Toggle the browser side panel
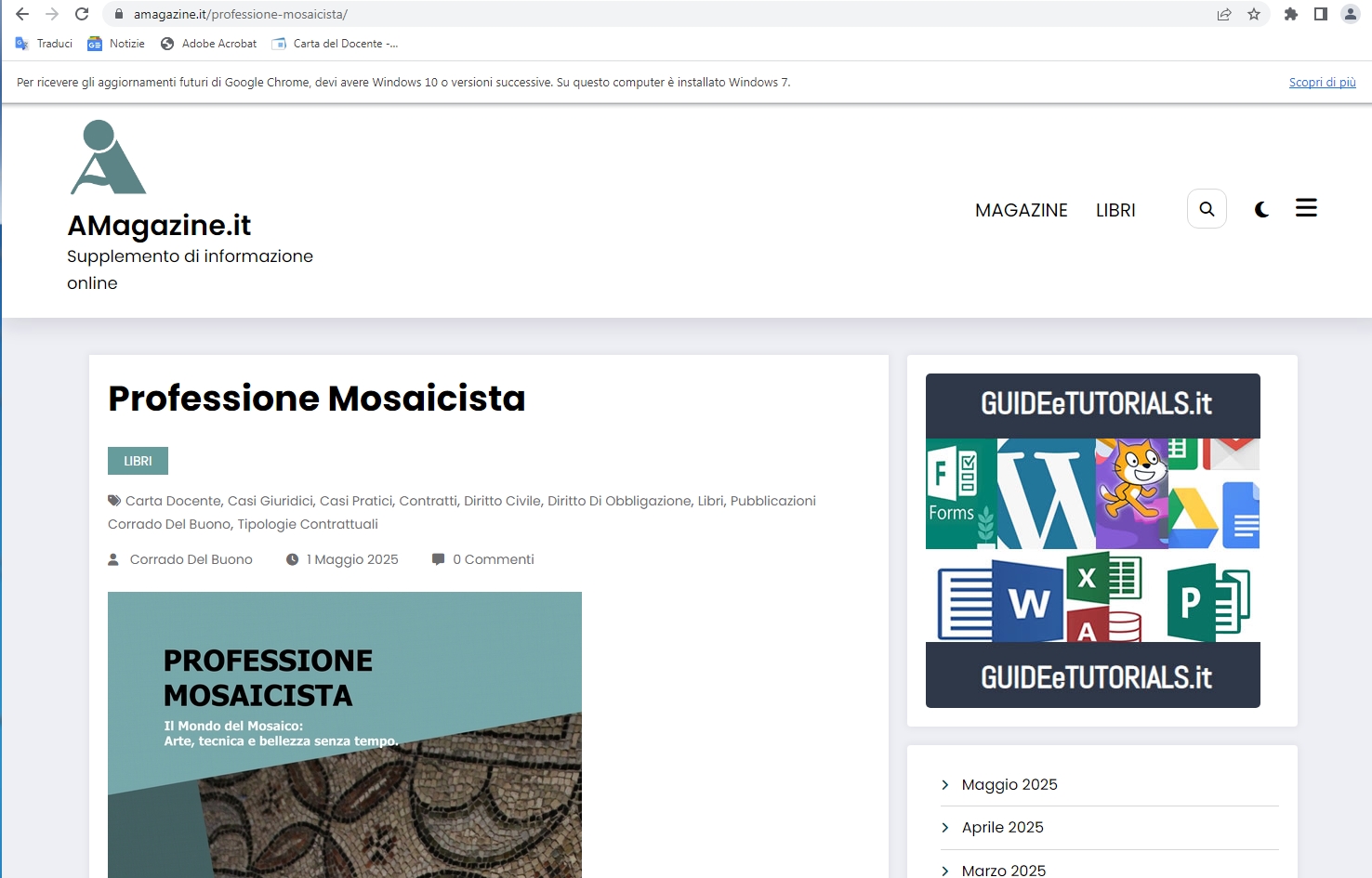This screenshot has height=878, width=1372. pos(1320,14)
